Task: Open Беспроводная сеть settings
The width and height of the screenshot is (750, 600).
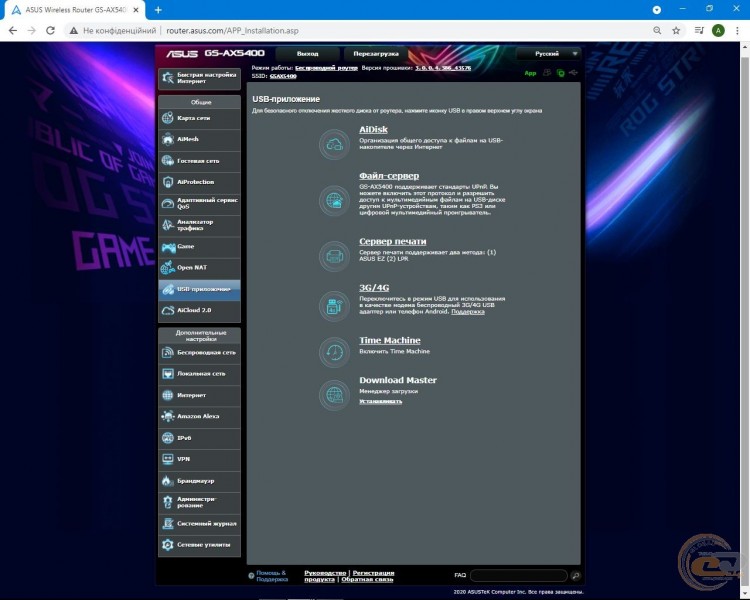Action: tap(199, 353)
